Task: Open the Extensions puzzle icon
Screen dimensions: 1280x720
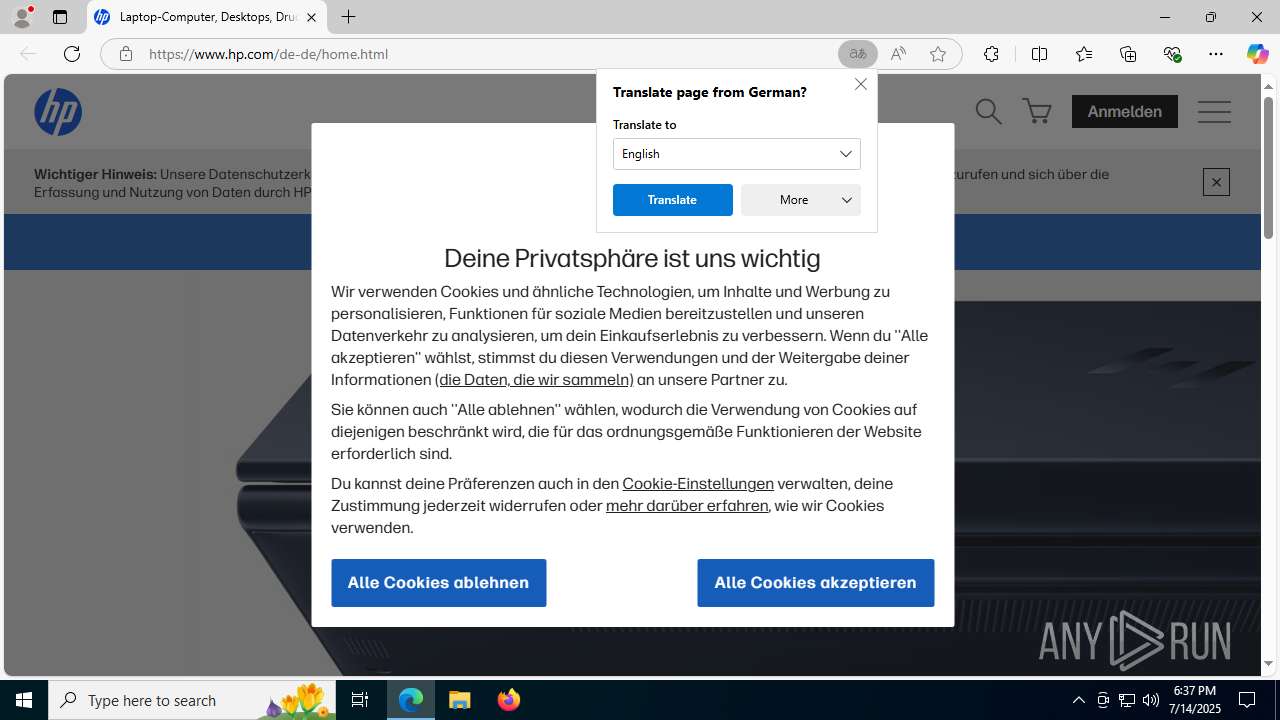Action: point(991,54)
